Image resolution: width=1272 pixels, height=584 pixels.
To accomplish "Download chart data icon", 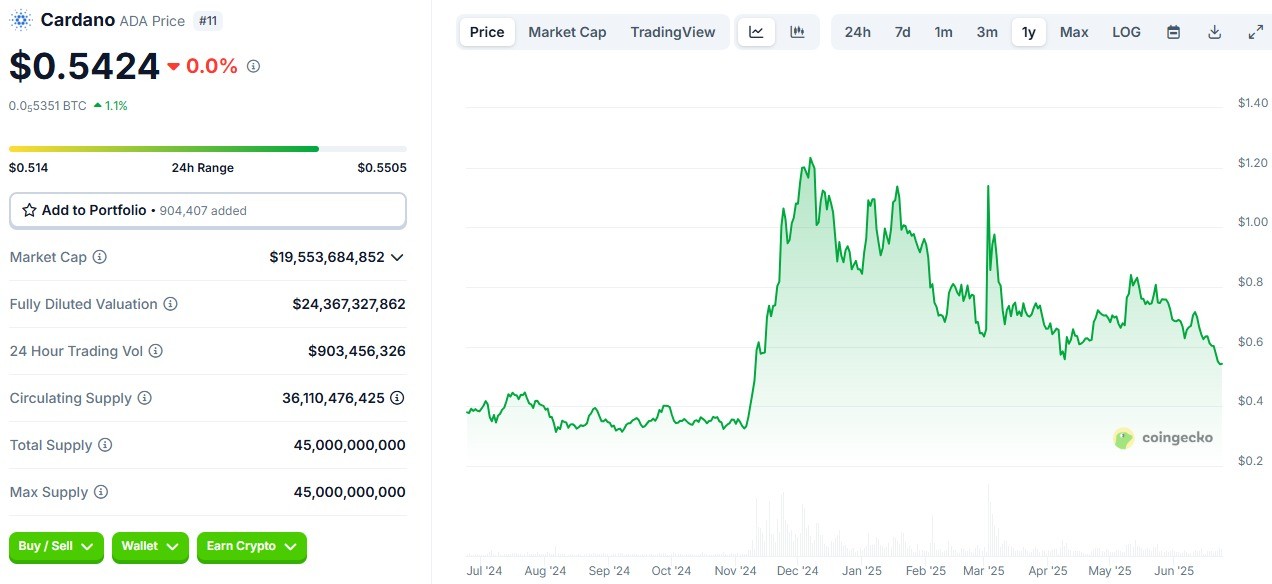I will click(1215, 32).
